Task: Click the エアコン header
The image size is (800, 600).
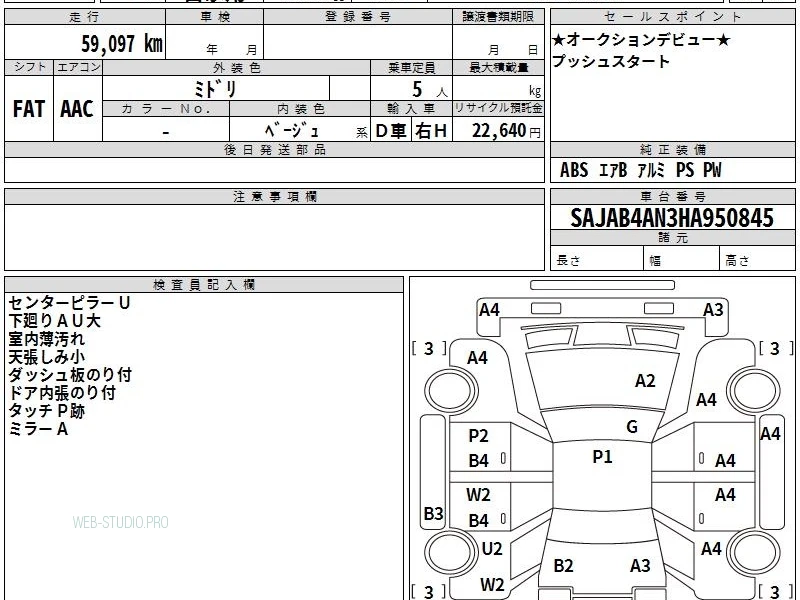Action: [78, 67]
